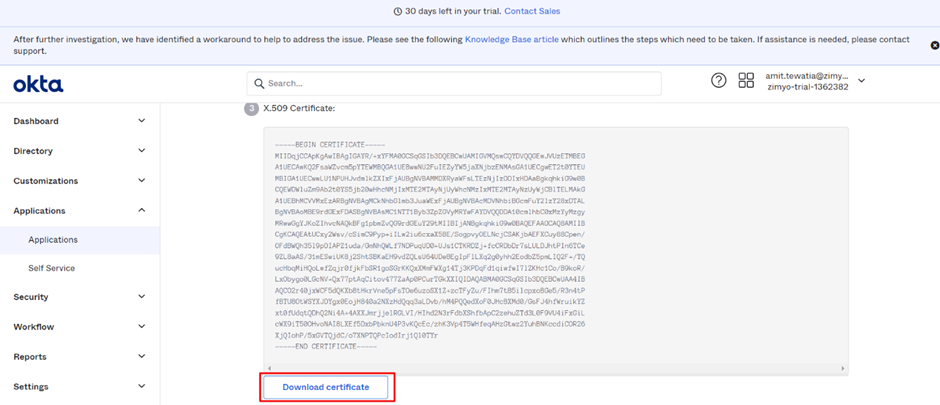The height and width of the screenshot is (405, 940).
Task: Open the Knowledge Base article link
Action: [512, 40]
